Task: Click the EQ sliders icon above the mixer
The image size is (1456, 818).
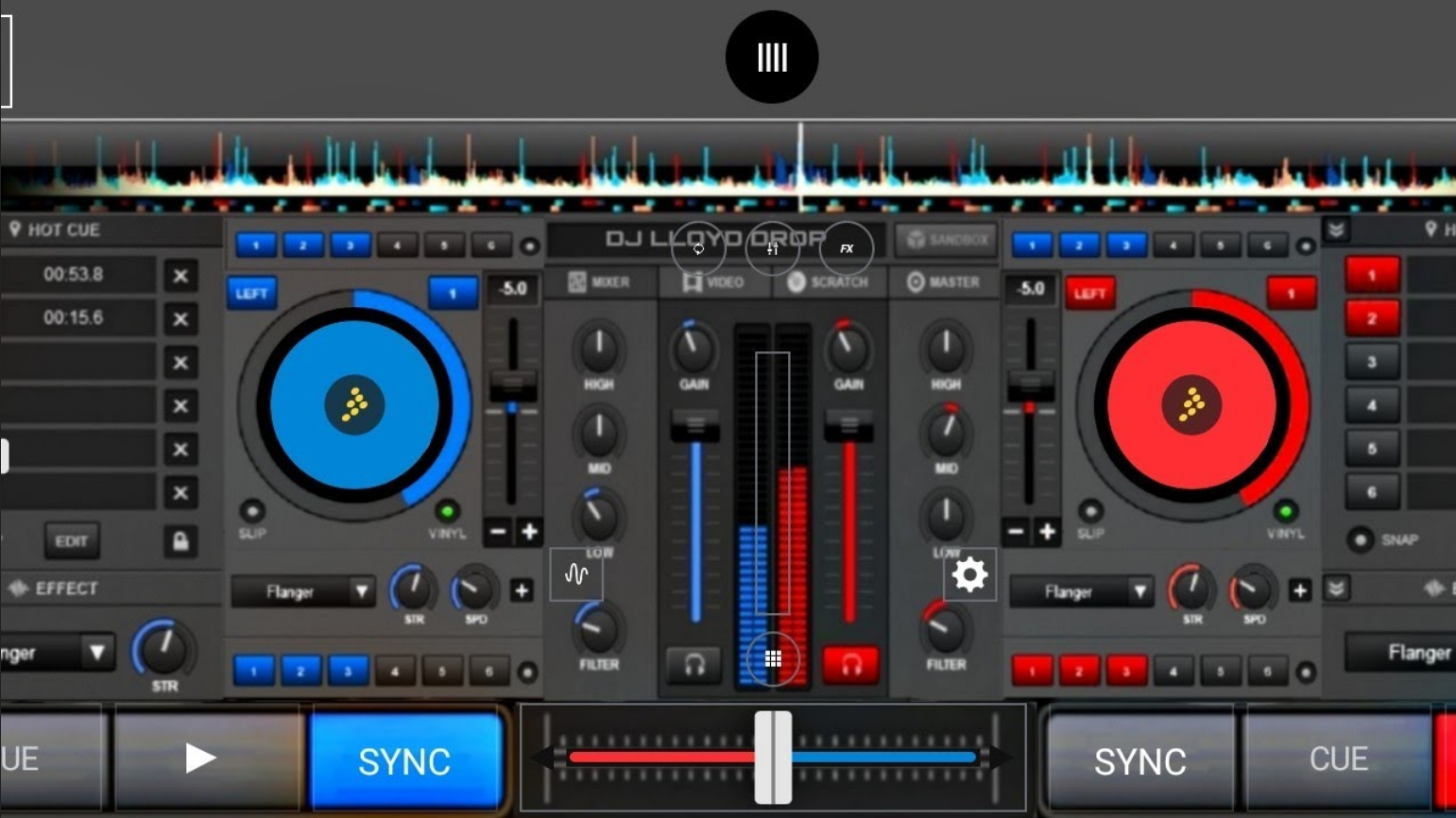Action: tap(772, 248)
